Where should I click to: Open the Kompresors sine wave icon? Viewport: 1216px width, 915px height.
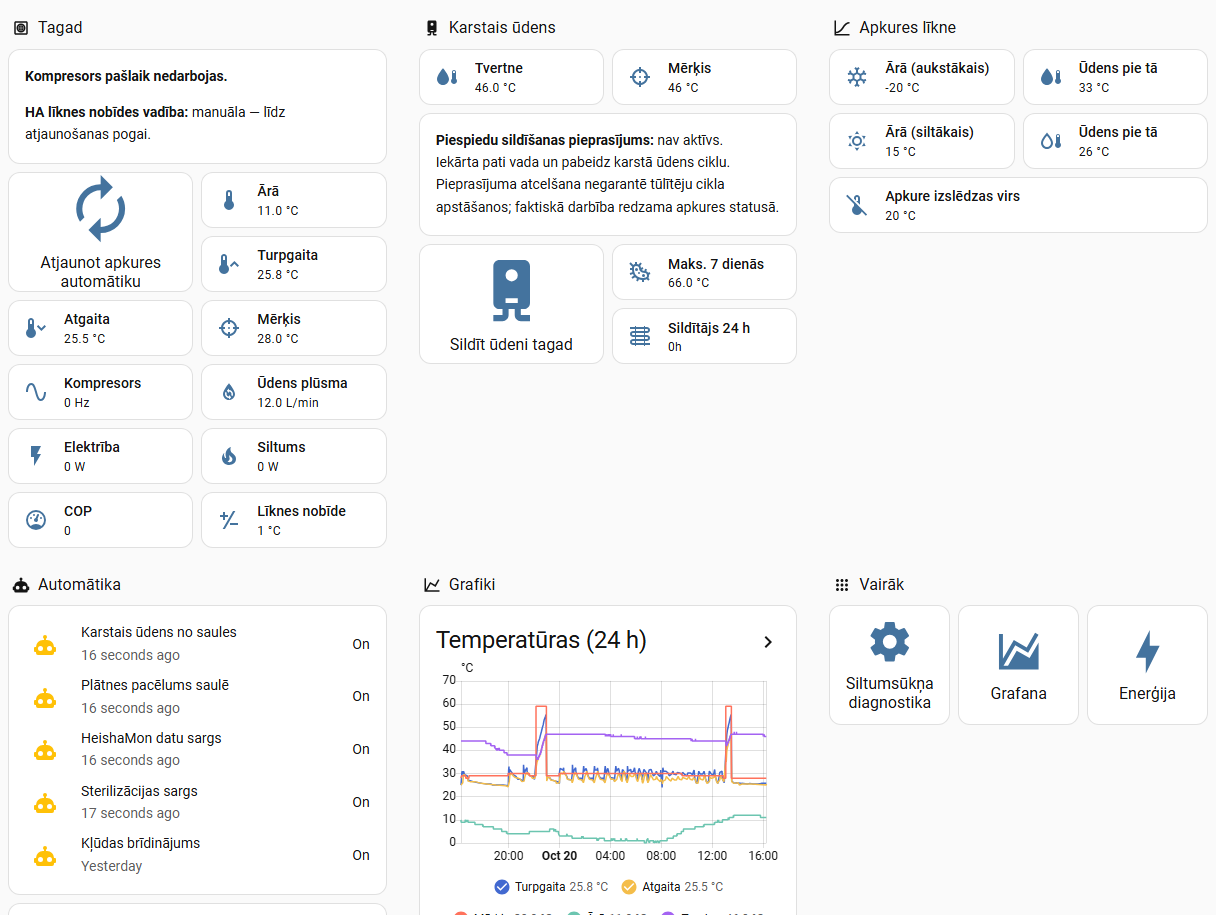pyautogui.click(x=36, y=392)
